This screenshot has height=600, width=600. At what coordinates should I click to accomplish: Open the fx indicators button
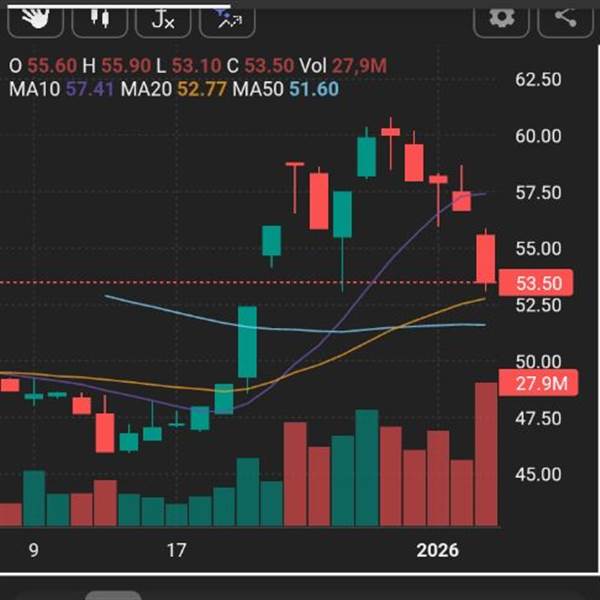coord(163,21)
